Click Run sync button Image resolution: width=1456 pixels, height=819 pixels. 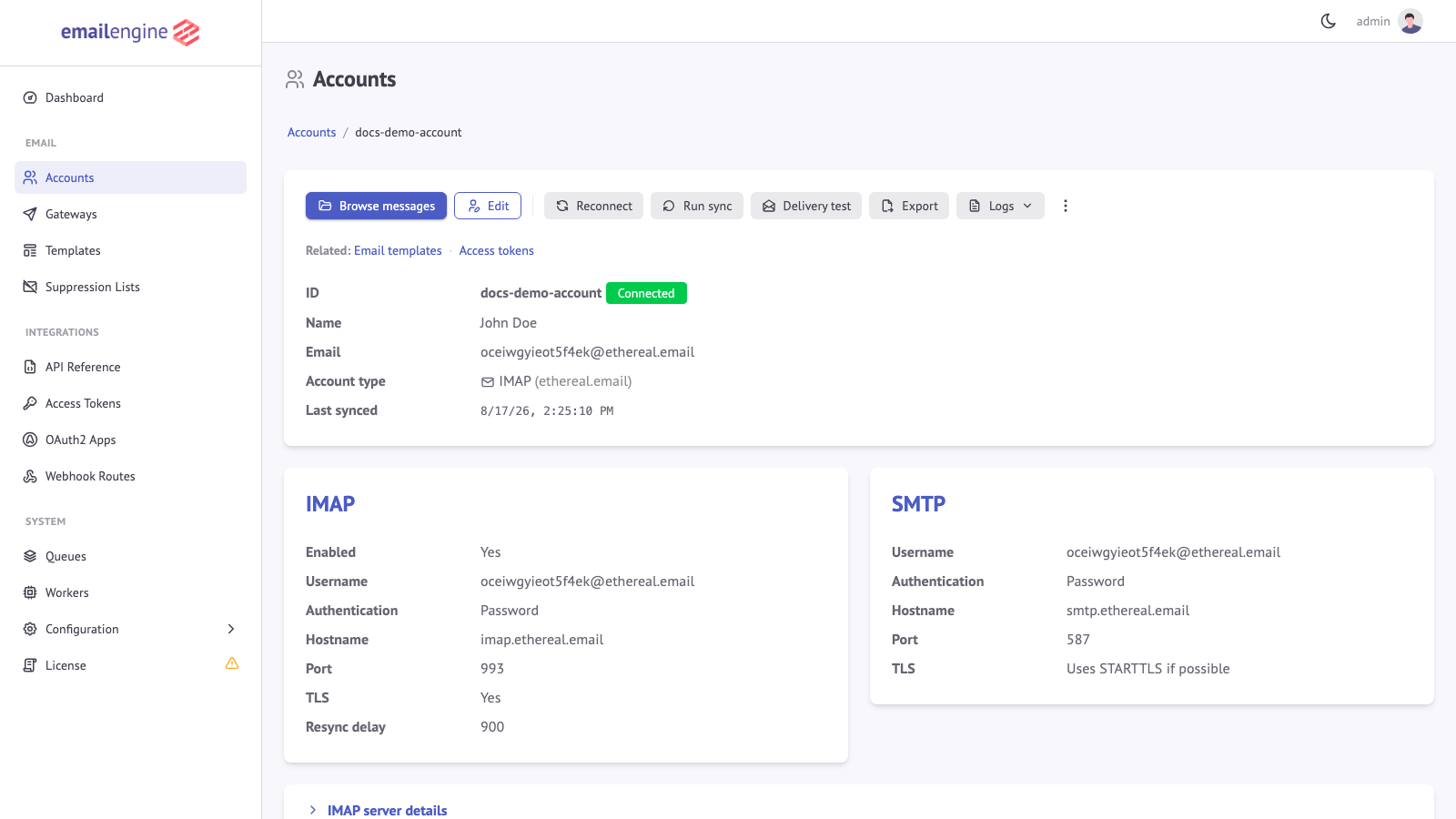click(x=697, y=206)
